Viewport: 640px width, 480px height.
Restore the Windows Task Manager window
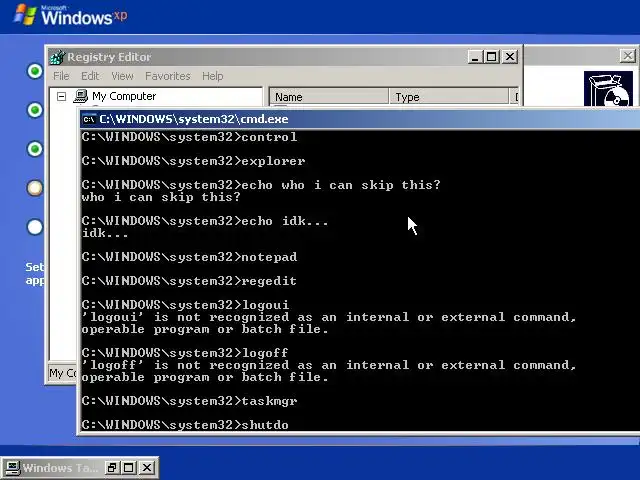click(x=111, y=468)
